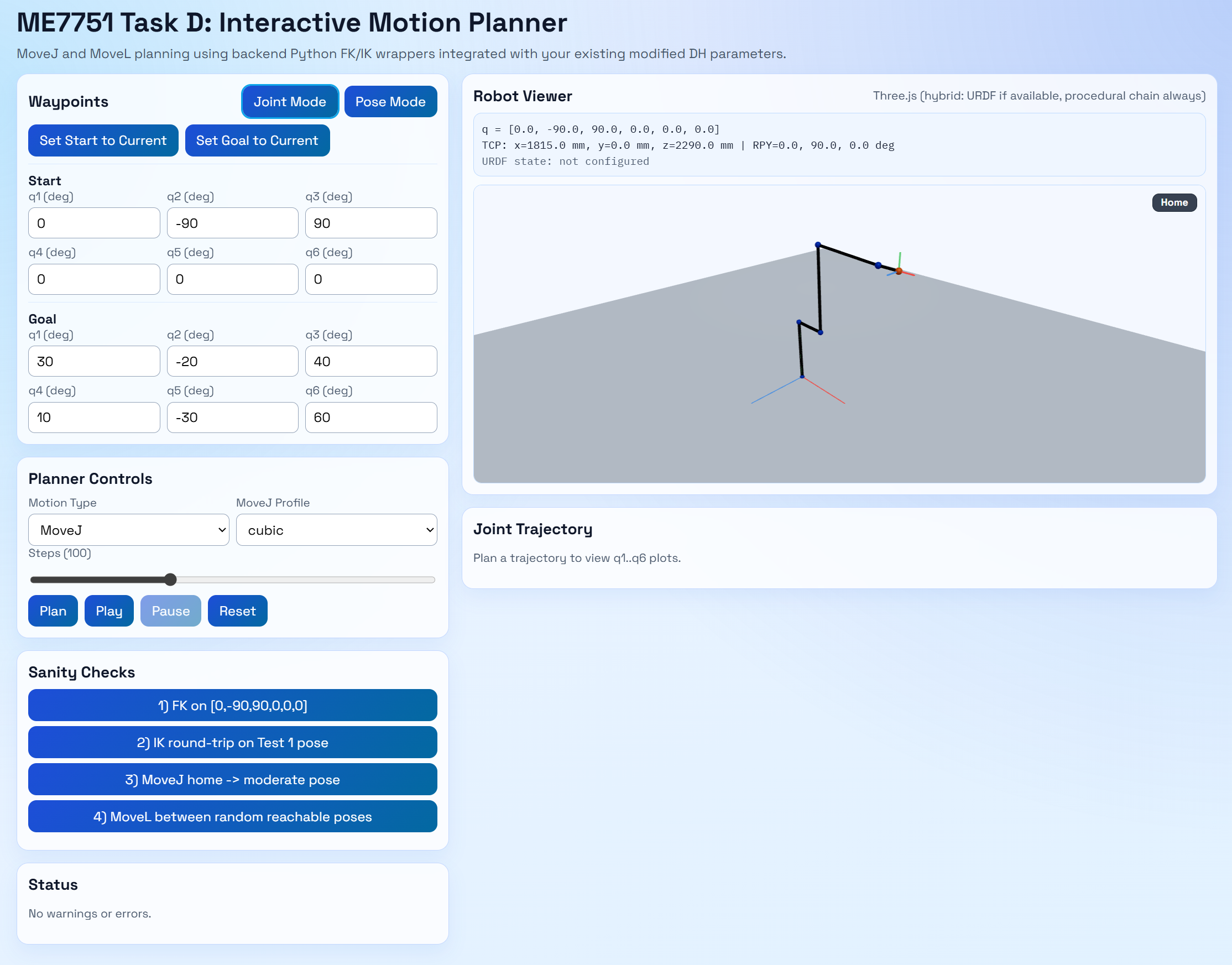Run IK round-trip on Test 1 pose
This screenshot has width=1232, height=965.
232,742
